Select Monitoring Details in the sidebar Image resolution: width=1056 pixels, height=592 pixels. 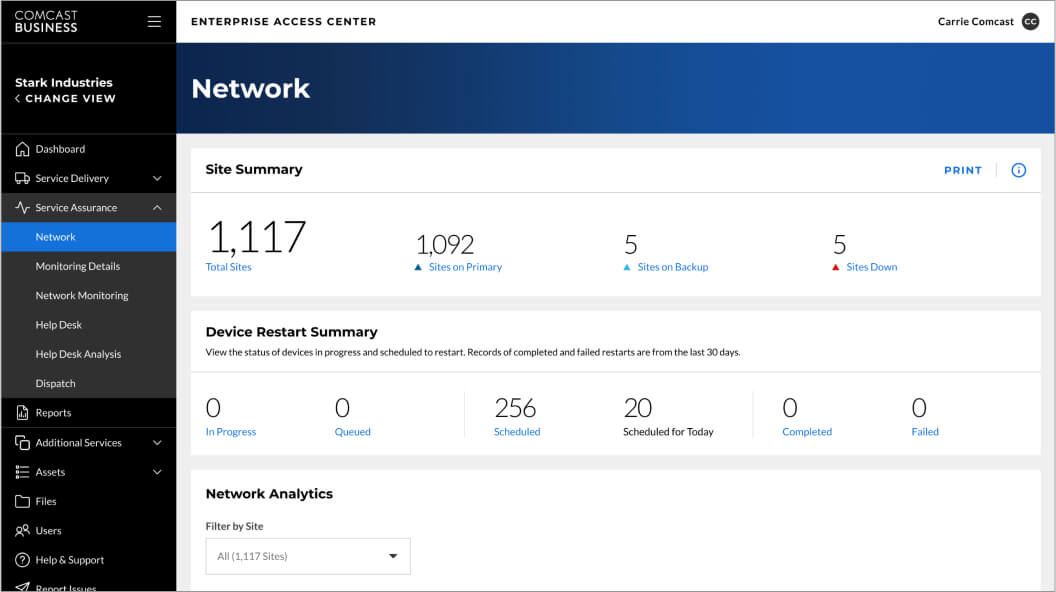coord(77,266)
